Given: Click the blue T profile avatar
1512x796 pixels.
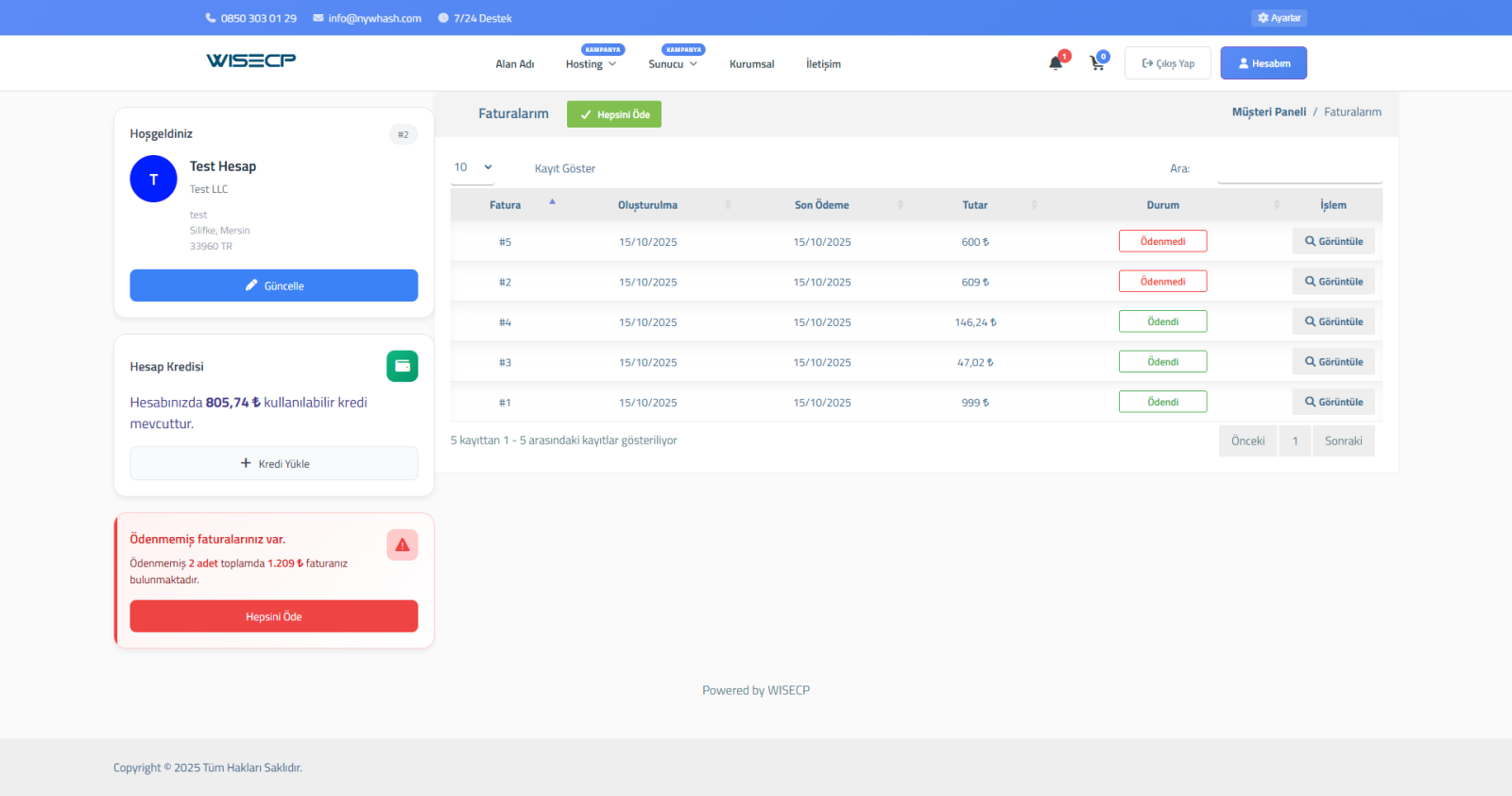Looking at the screenshot, I should [x=153, y=179].
